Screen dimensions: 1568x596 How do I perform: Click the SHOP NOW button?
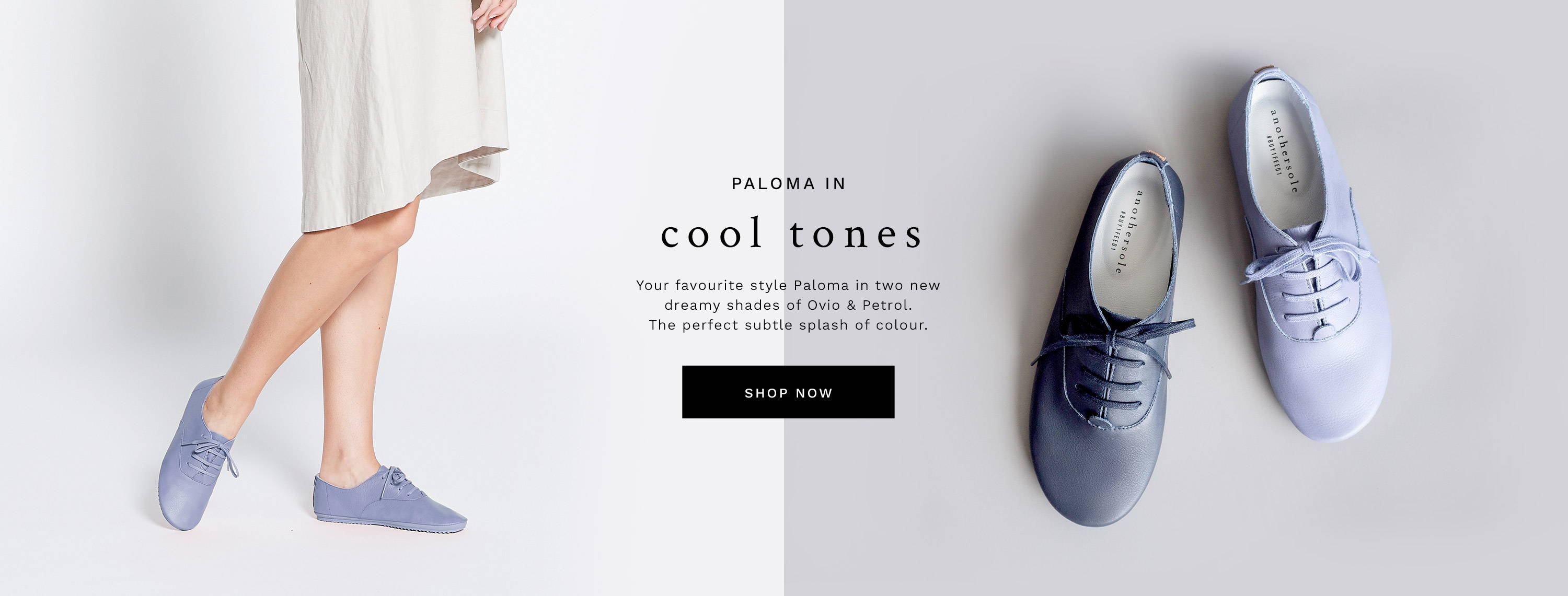[x=788, y=392]
